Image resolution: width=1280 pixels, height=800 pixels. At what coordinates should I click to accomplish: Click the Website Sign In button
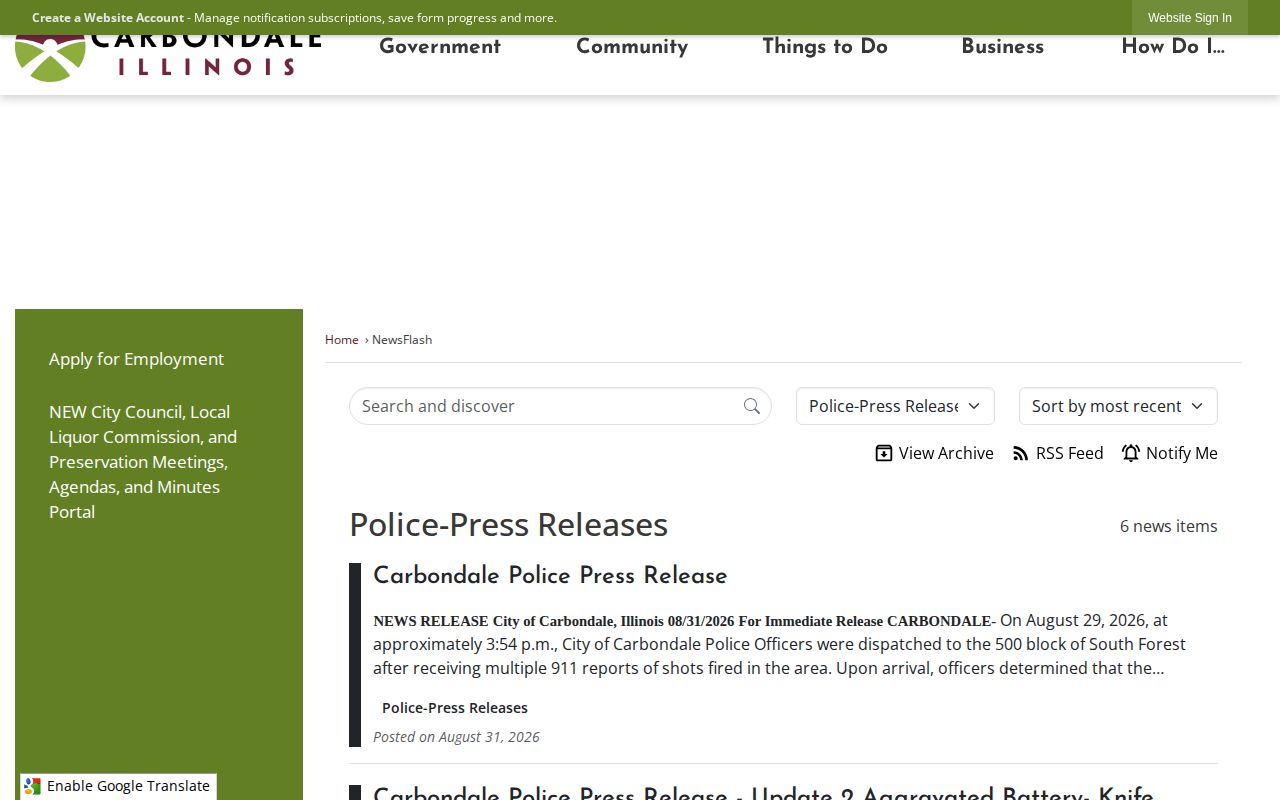1190,18
